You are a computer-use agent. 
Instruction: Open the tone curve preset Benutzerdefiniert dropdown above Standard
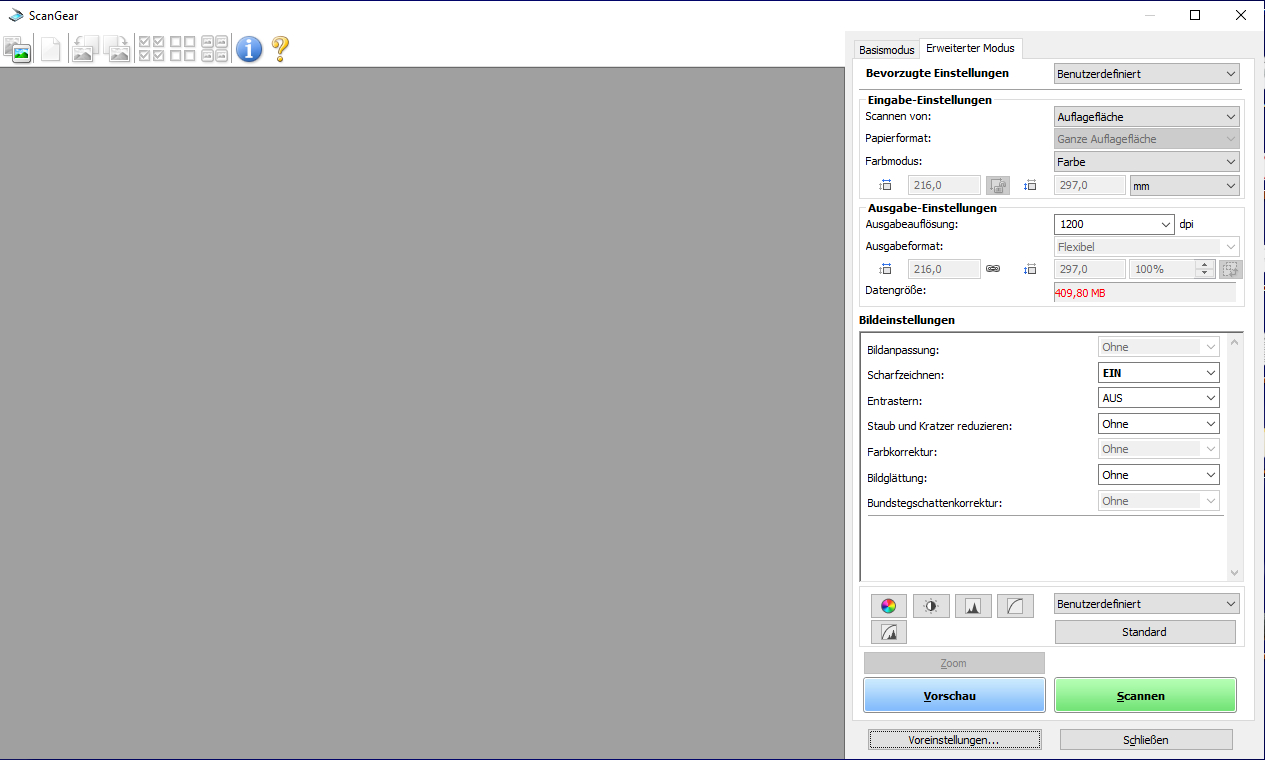coord(1147,604)
